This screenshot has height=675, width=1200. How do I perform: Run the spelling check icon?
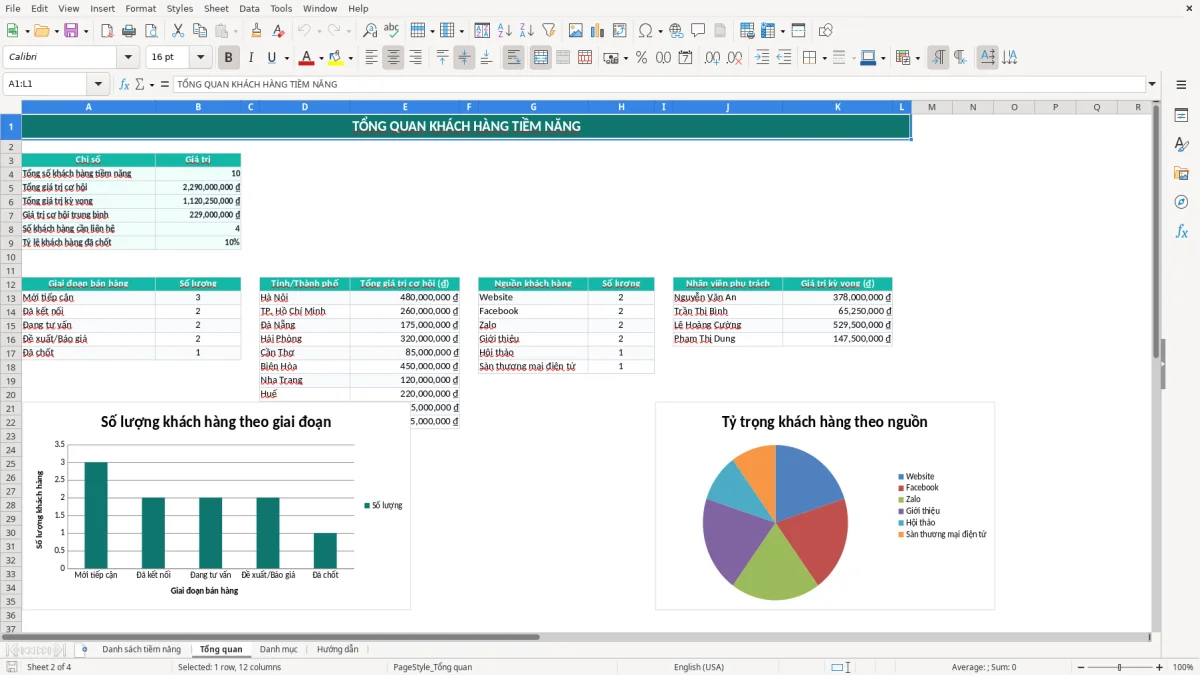392,31
